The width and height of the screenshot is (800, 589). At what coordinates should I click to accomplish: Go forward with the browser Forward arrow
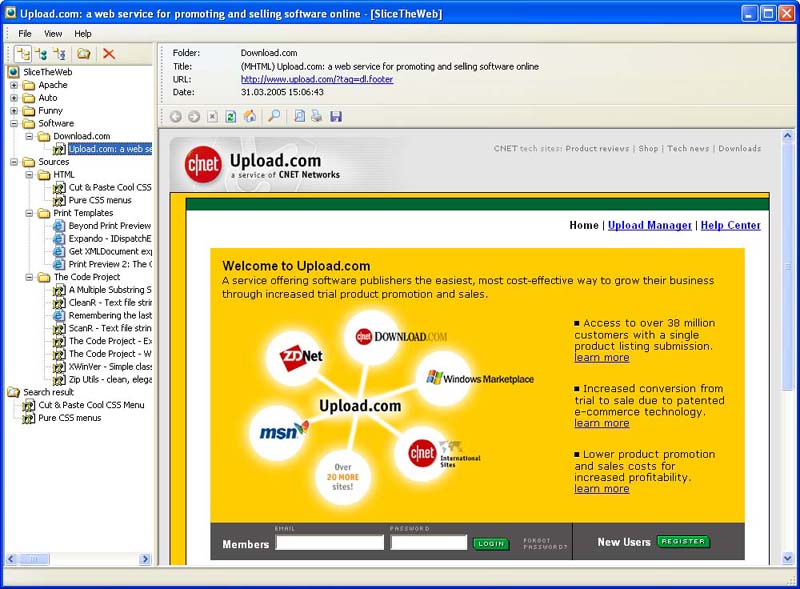(194, 117)
